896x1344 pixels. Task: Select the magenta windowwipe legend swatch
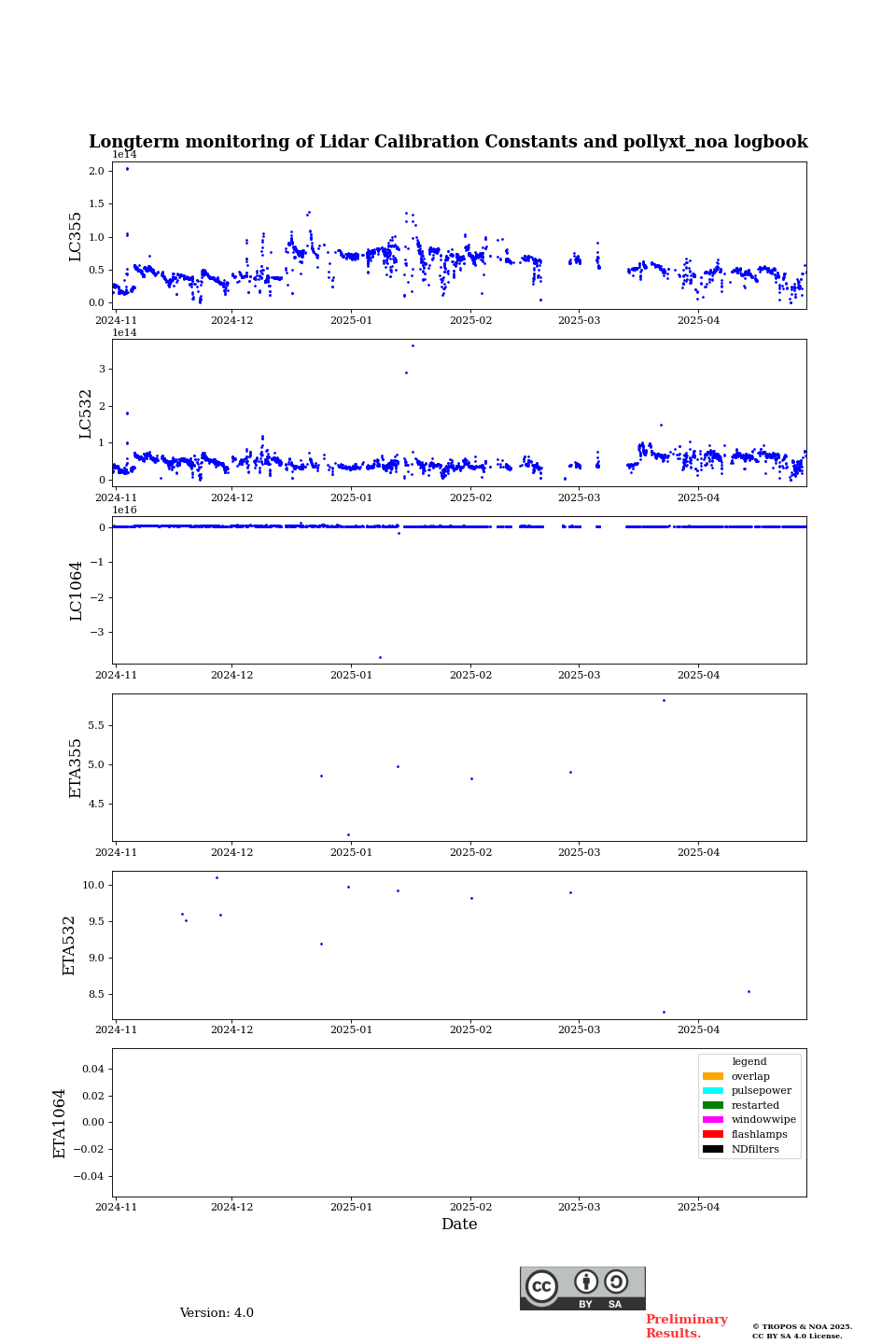click(713, 1120)
